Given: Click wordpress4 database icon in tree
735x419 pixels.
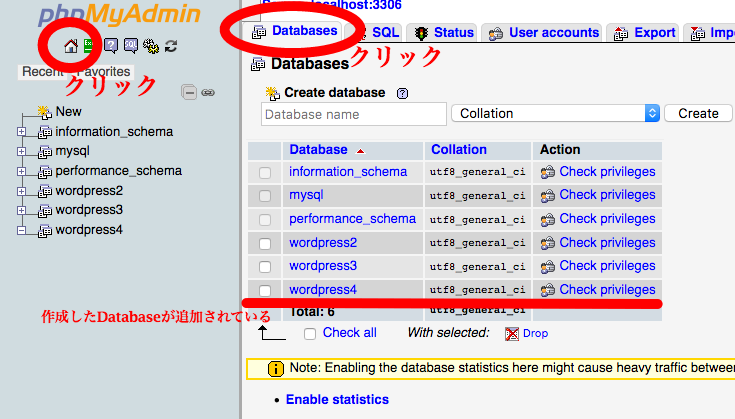Looking at the screenshot, I should [x=45, y=231].
